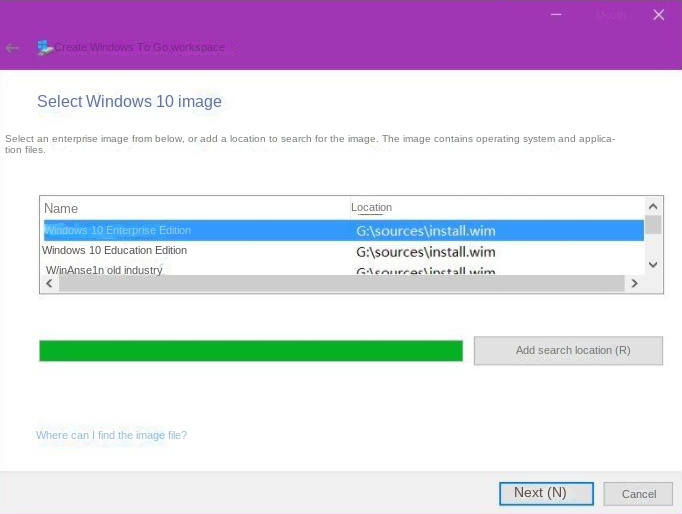The height and width of the screenshot is (514, 682).
Task: Click the Cancel button
Action: pyautogui.click(x=638, y=494)
